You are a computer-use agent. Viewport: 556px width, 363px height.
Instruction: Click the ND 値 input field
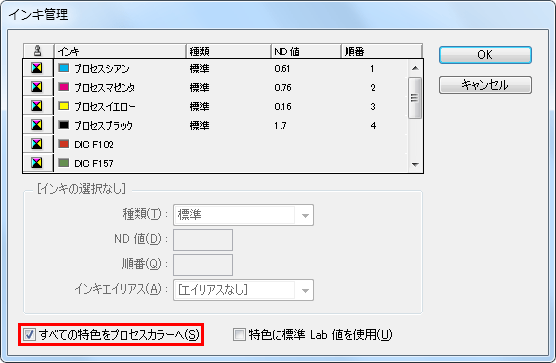203,240
